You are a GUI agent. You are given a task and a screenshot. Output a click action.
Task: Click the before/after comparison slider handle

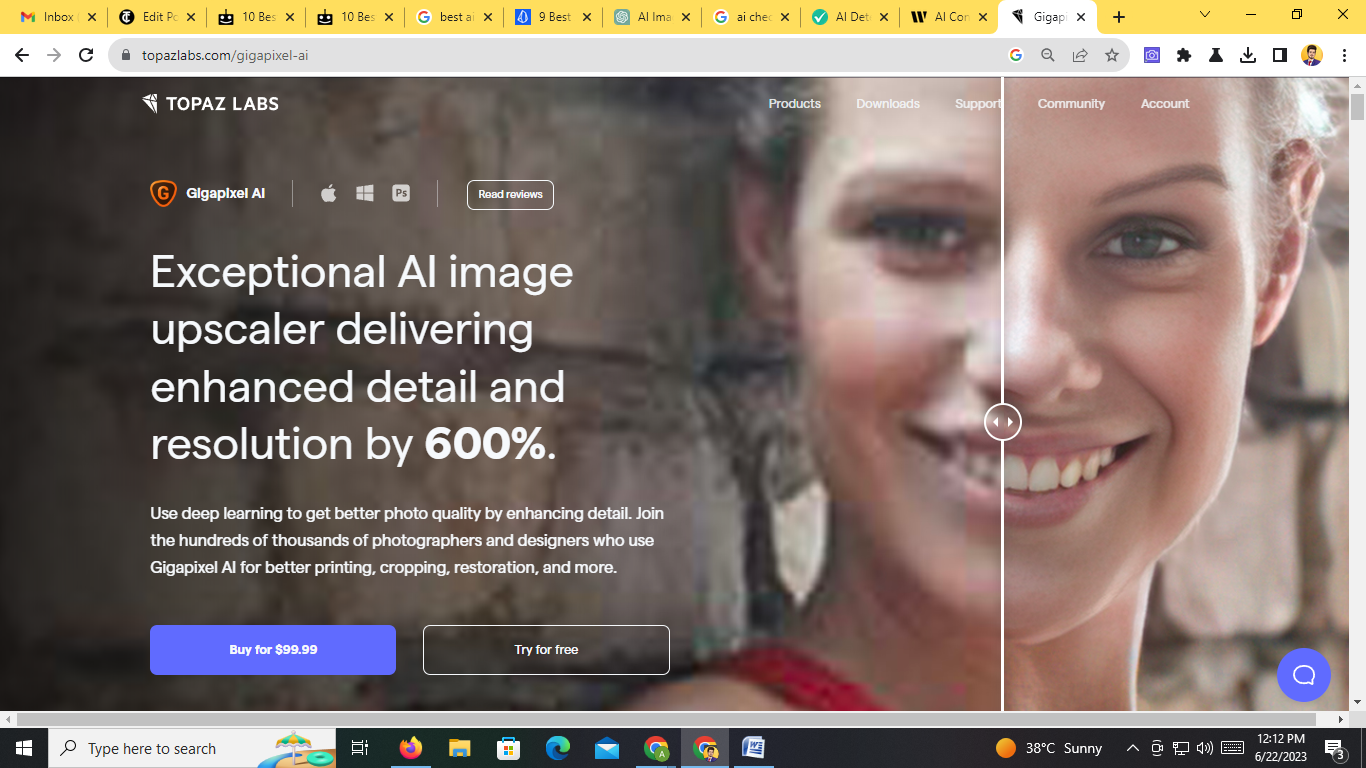pos(1003,422)
